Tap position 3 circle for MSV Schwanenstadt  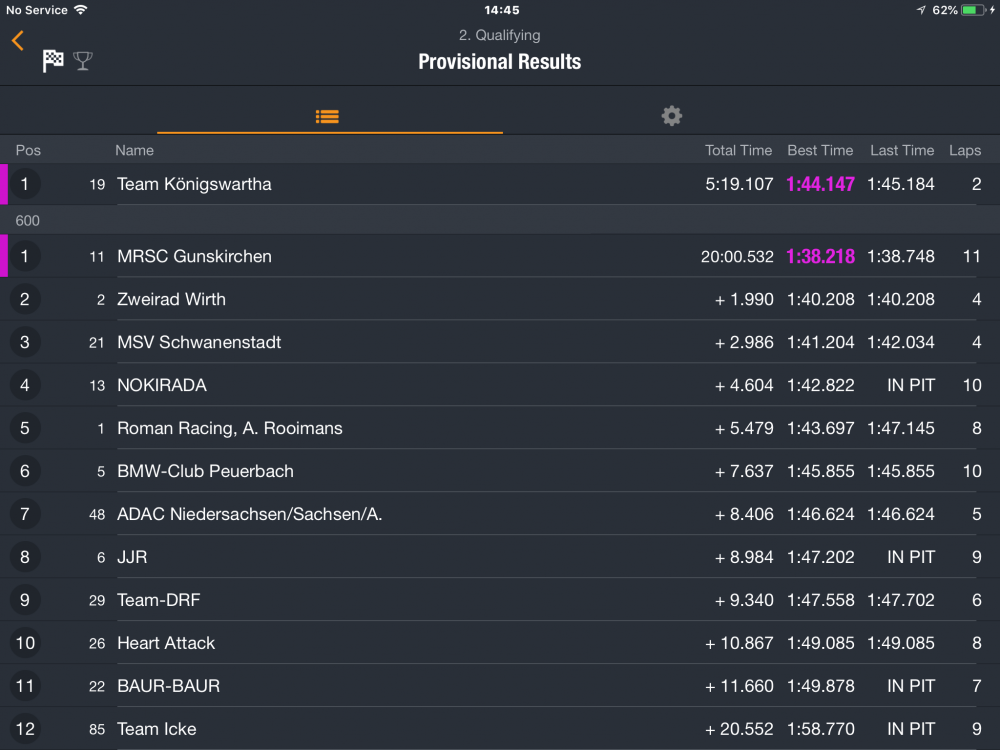click(25, 342)
